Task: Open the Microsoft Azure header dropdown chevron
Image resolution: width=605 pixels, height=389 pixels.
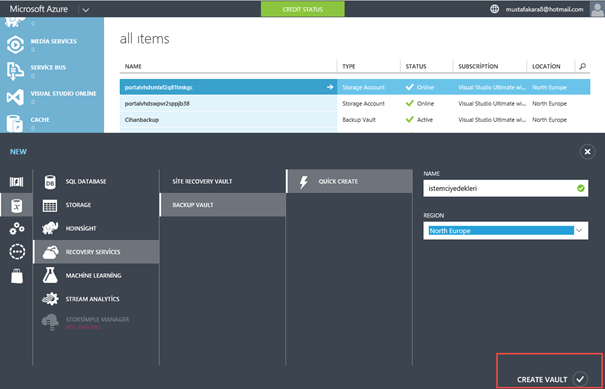Action: pyautogui.click(x=86, y=10)
